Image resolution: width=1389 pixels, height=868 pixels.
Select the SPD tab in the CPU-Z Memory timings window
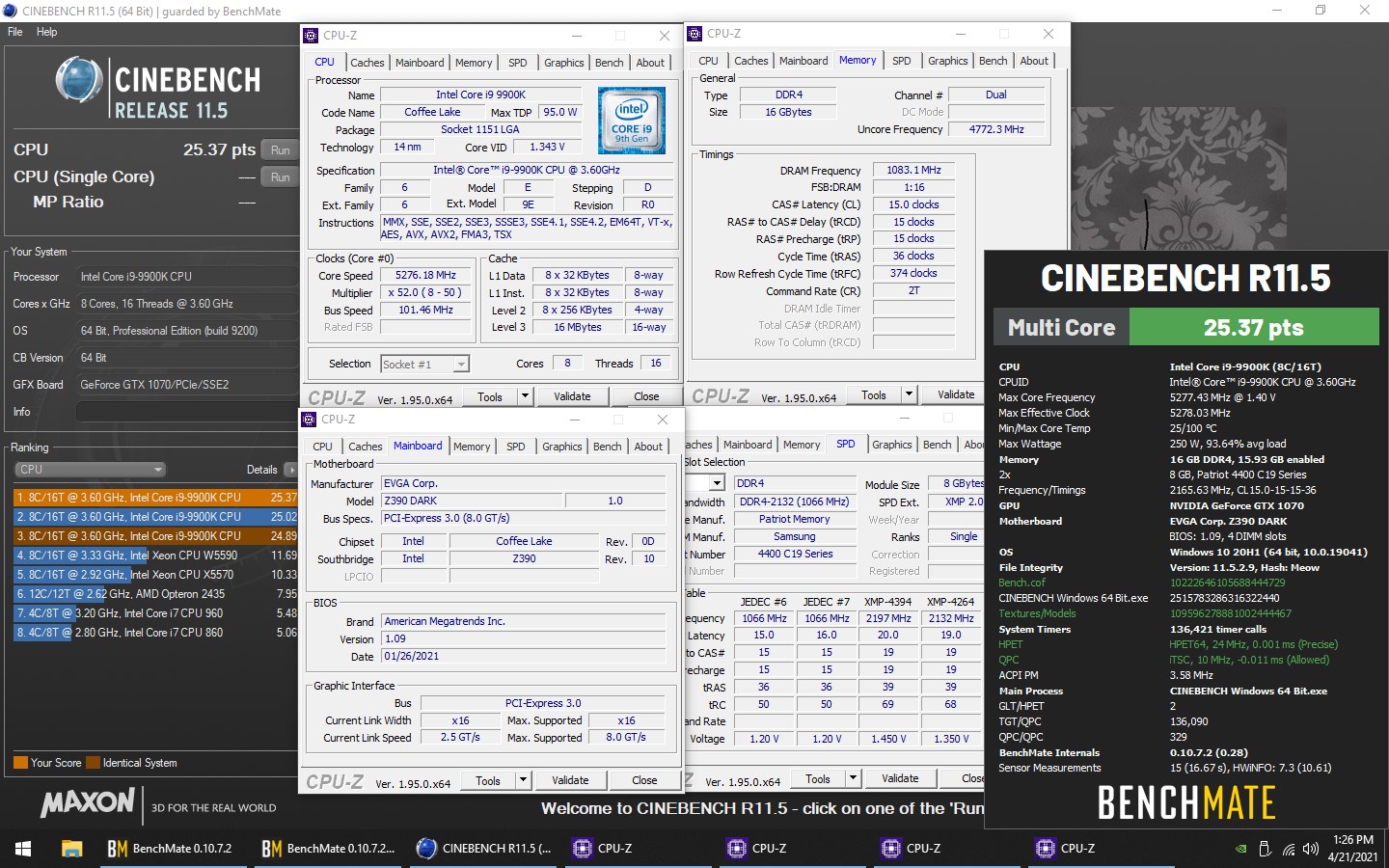[902, 61]
